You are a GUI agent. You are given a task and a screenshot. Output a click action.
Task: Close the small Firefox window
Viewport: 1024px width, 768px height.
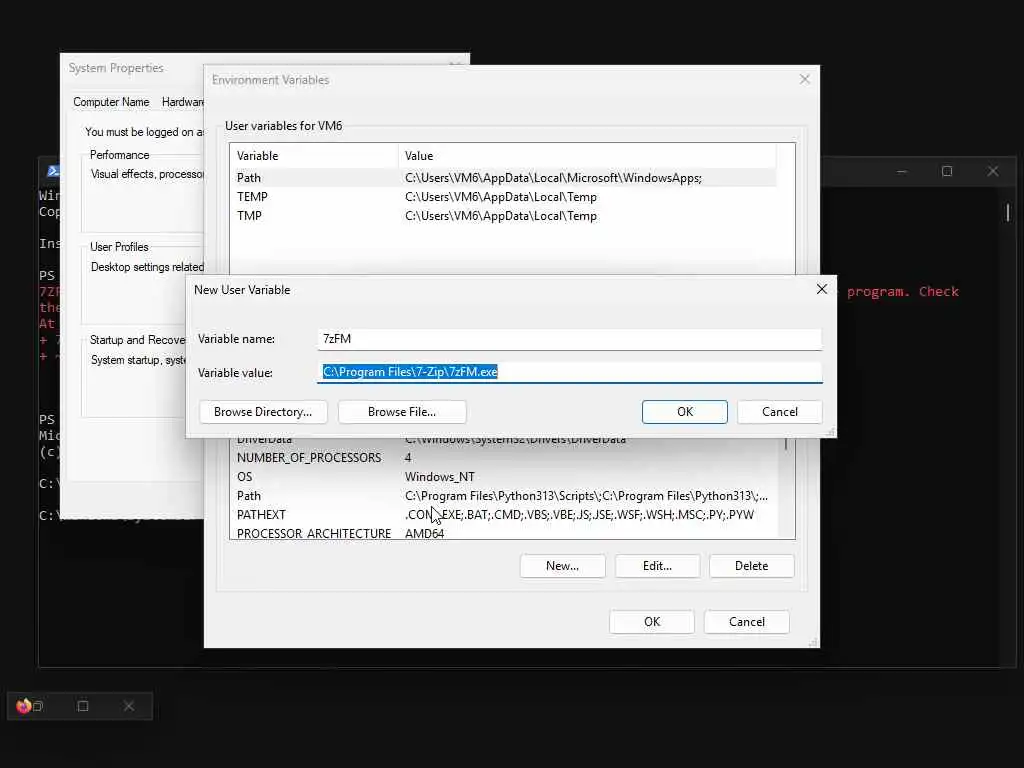[x=129, y=706]
